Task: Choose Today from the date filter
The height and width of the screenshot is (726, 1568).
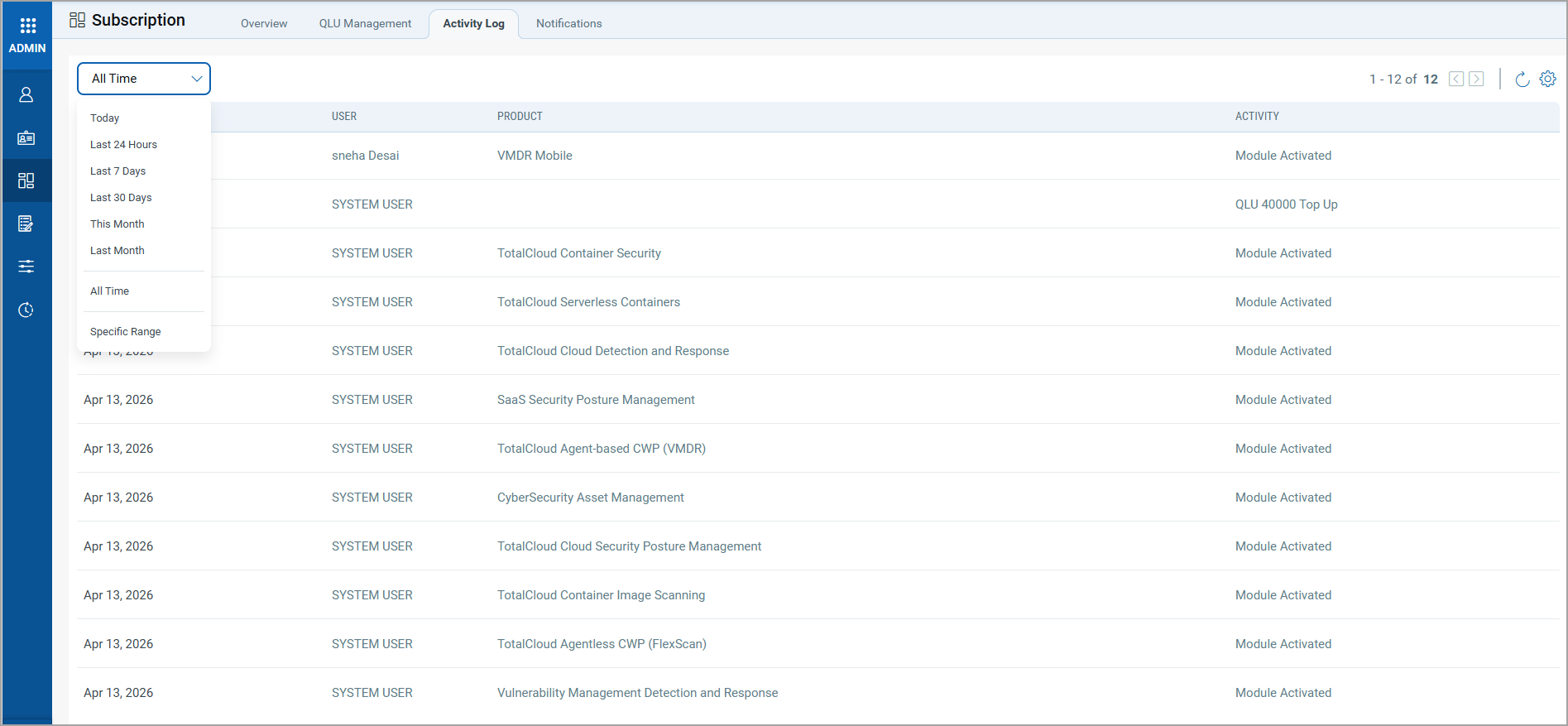Action: [x=105, y=118]
